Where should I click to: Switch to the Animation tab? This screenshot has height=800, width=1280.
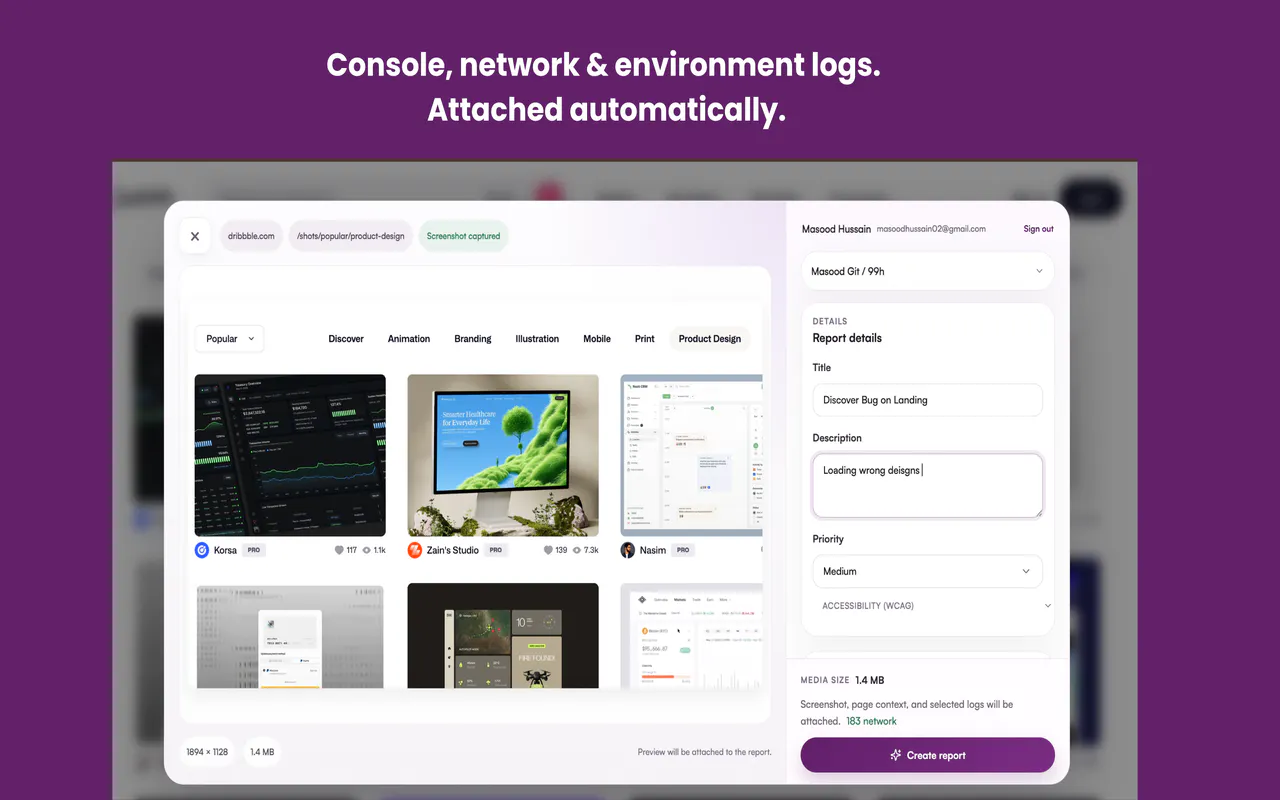point(409,339)
